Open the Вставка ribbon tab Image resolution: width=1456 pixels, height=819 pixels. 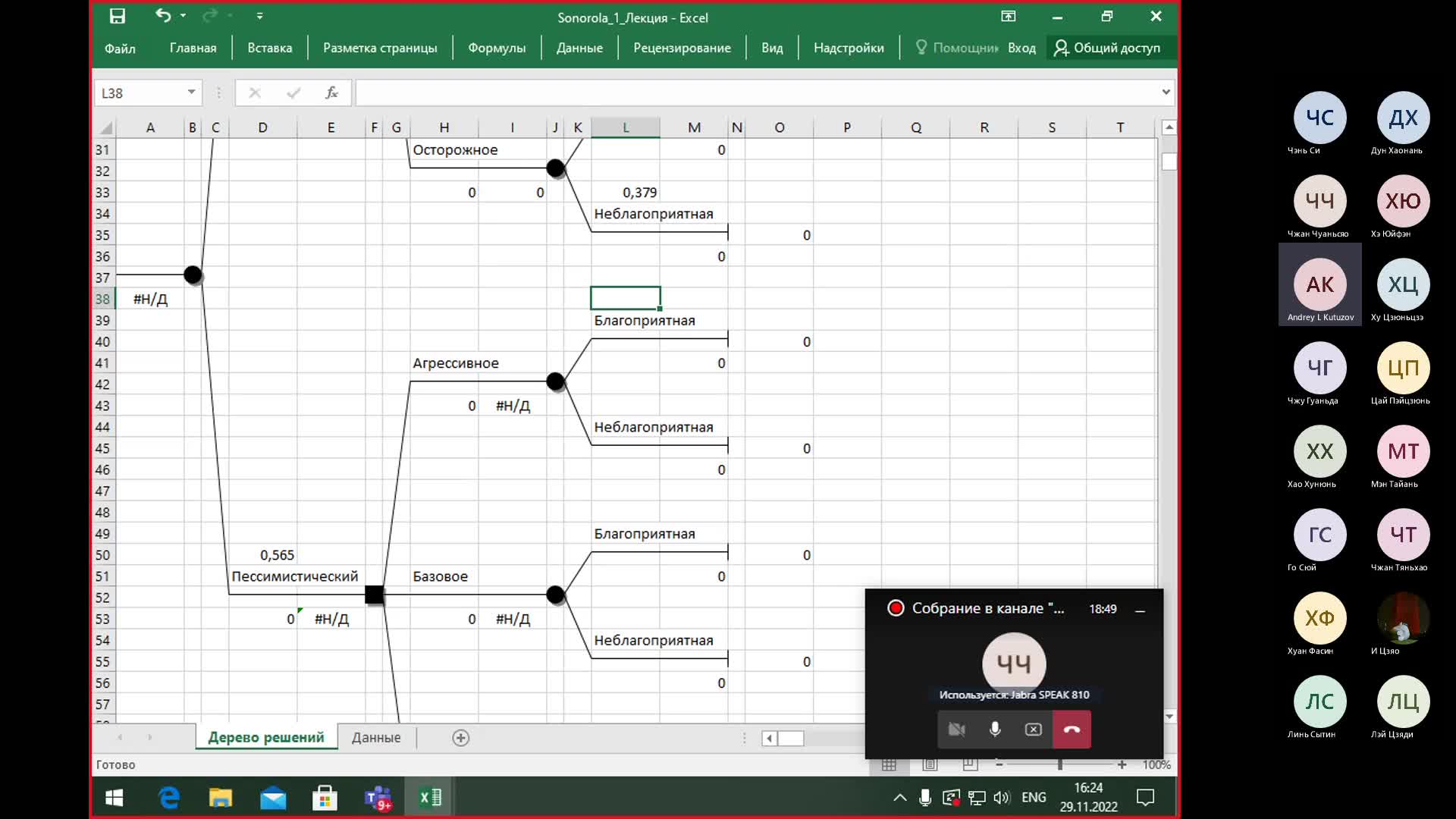pyautogui.click(x=269, y=48)
